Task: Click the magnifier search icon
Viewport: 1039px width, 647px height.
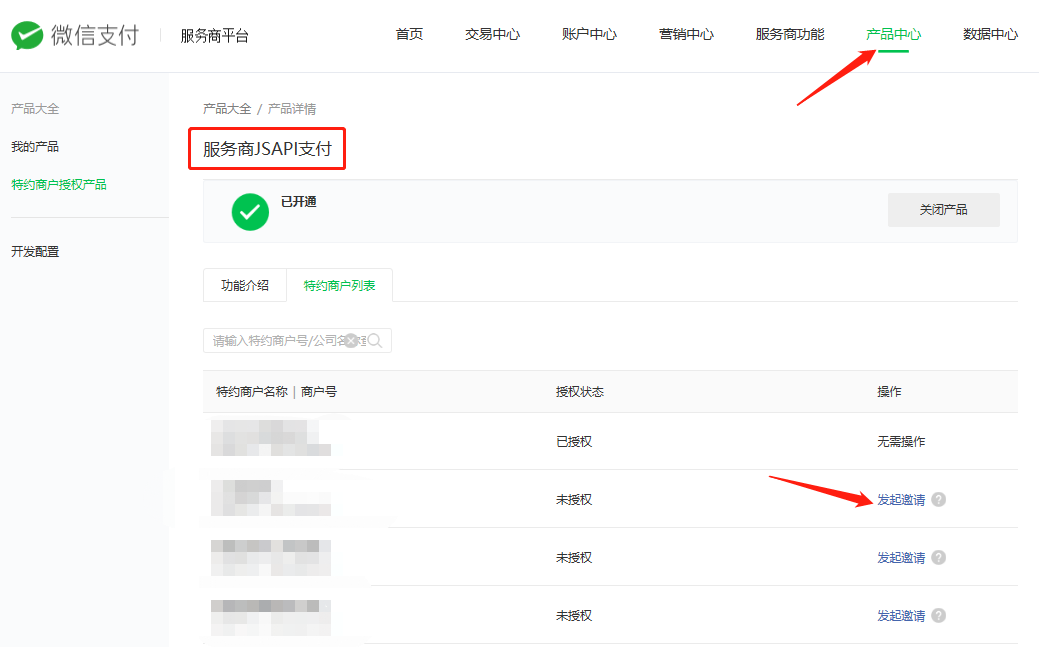Action: pos(374,341)
